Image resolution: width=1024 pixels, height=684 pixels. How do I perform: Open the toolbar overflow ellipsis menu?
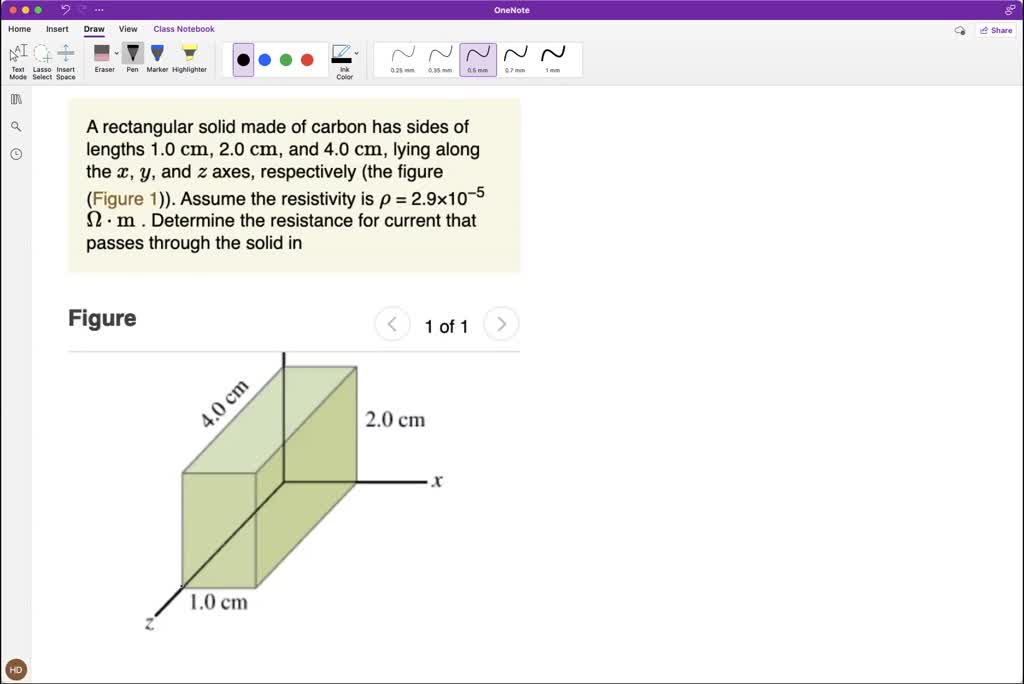pos(97,10)
